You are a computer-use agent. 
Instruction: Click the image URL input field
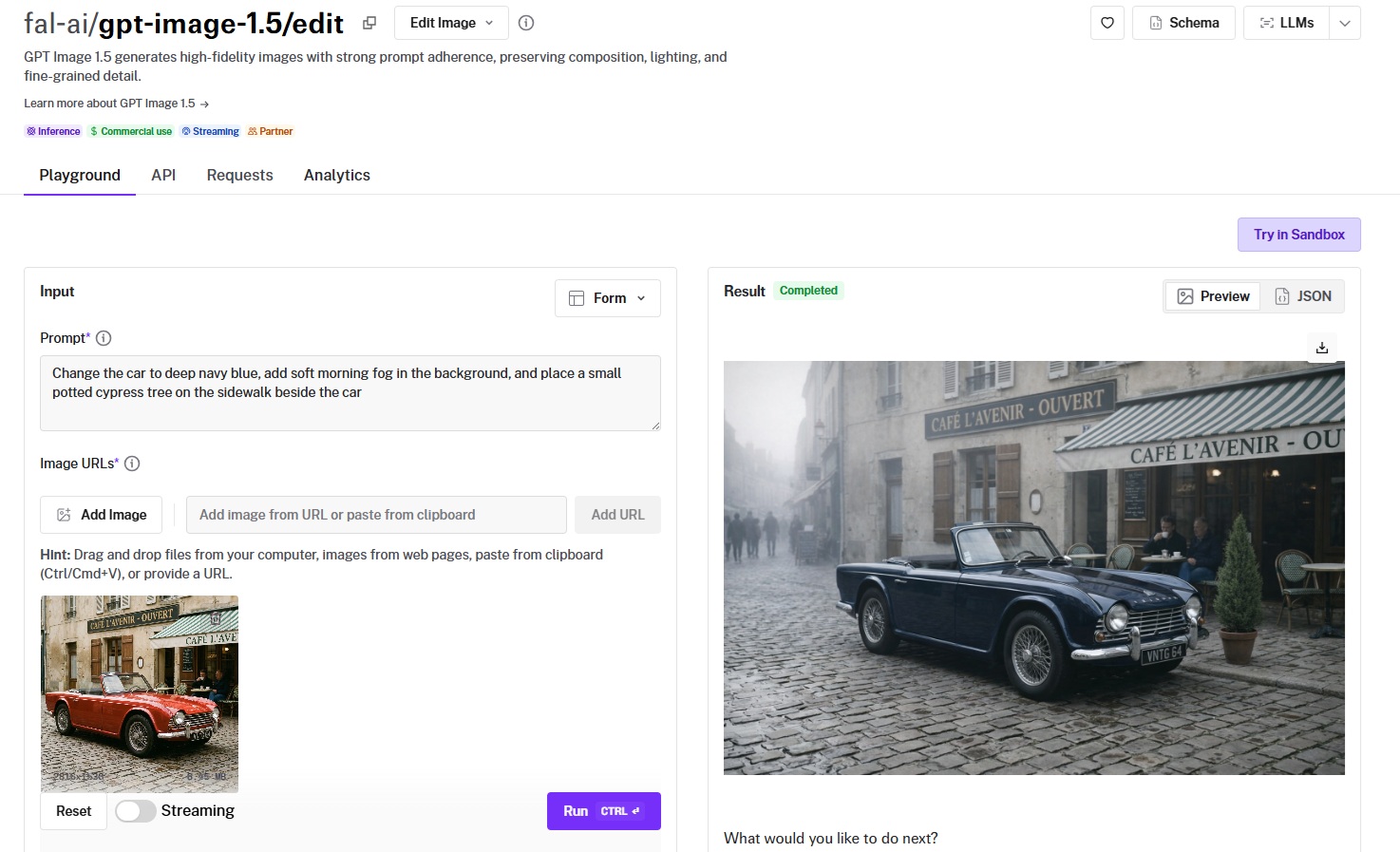[376, 515]
